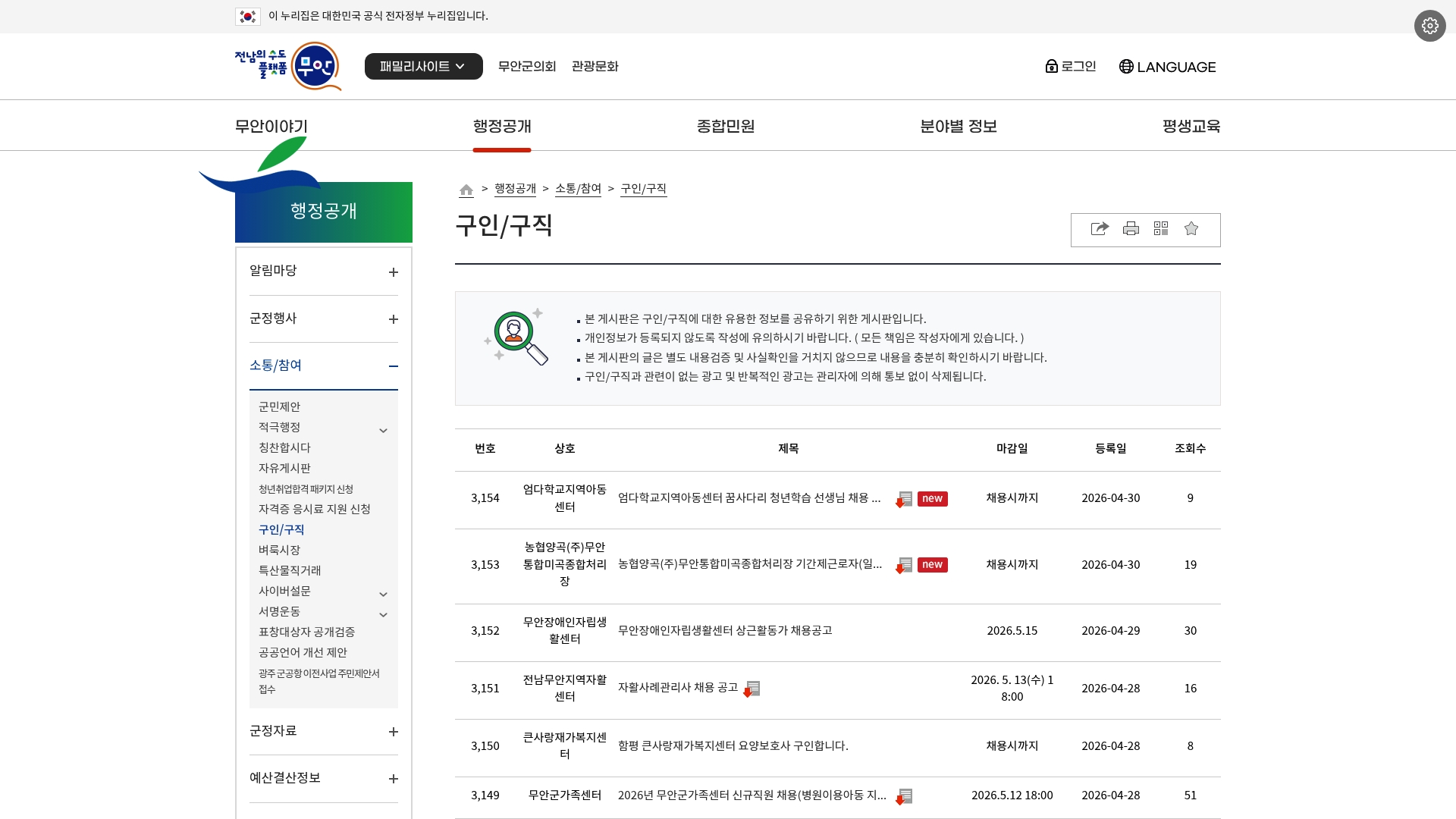The height and width of the screenshot is (819, 1456).
Task: Click registration date 2026-04-29
Action: pos(1110,631)
